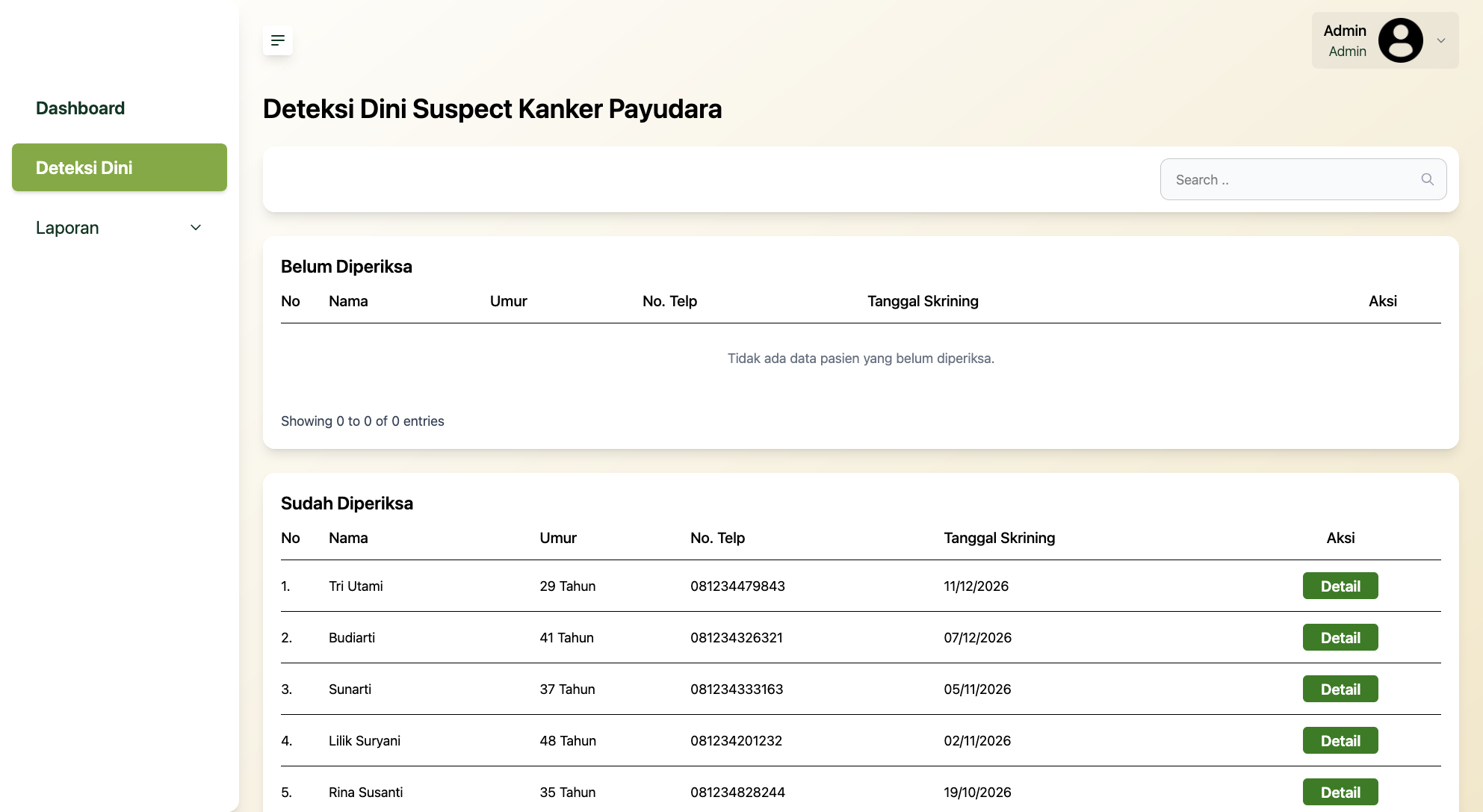This screenshot has width=1483, height=812.
Task: Toggle the sidebar hamburger menu icon
Action: coord(277,40)
